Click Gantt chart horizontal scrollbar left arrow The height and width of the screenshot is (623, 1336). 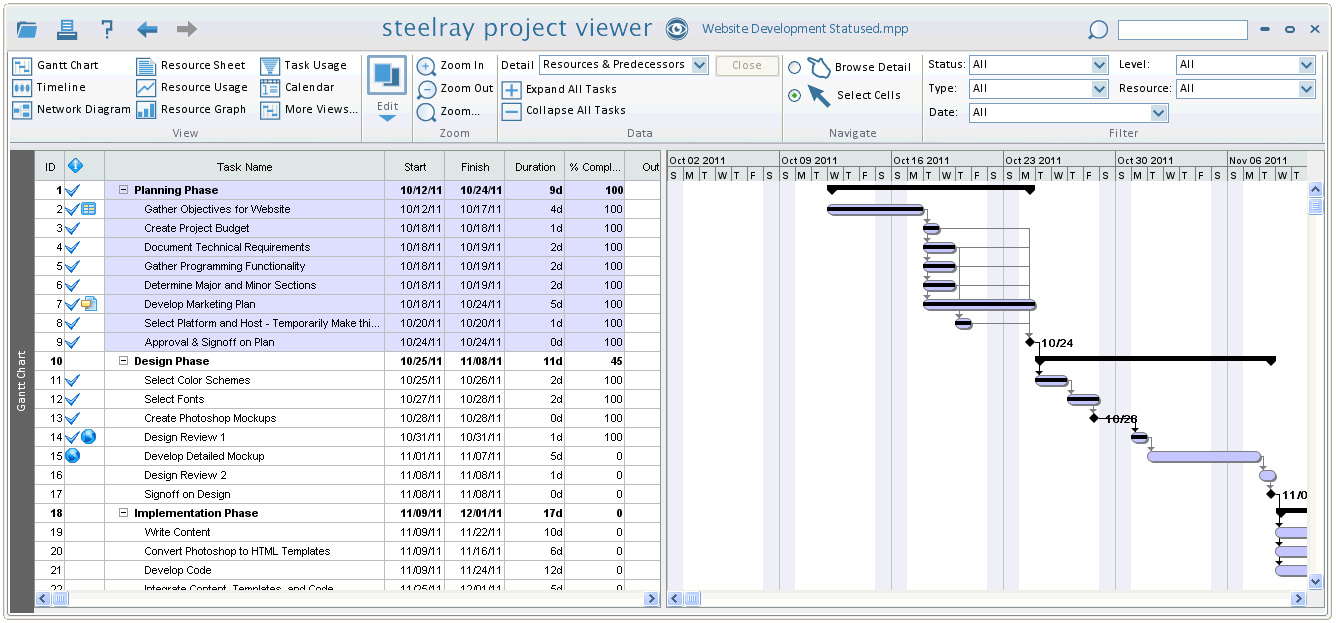tap(675, 599)
